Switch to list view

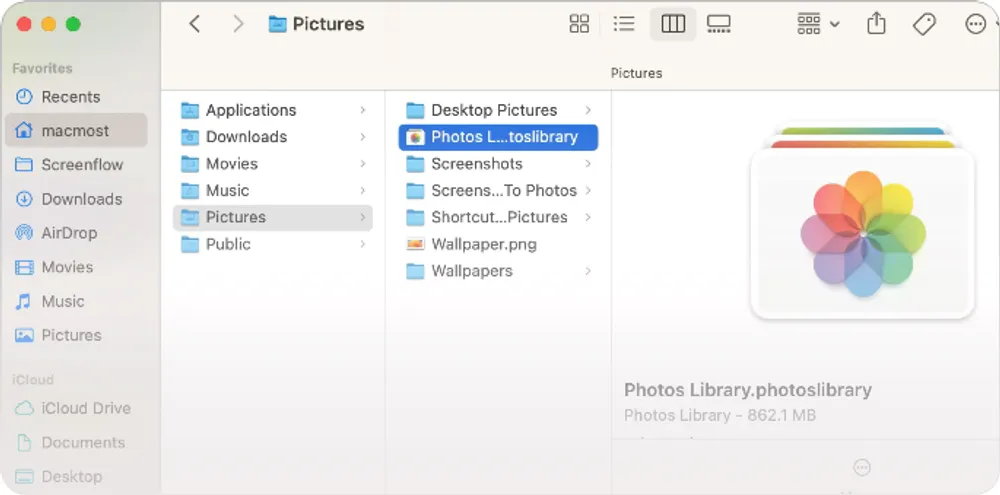click(624, 24)
